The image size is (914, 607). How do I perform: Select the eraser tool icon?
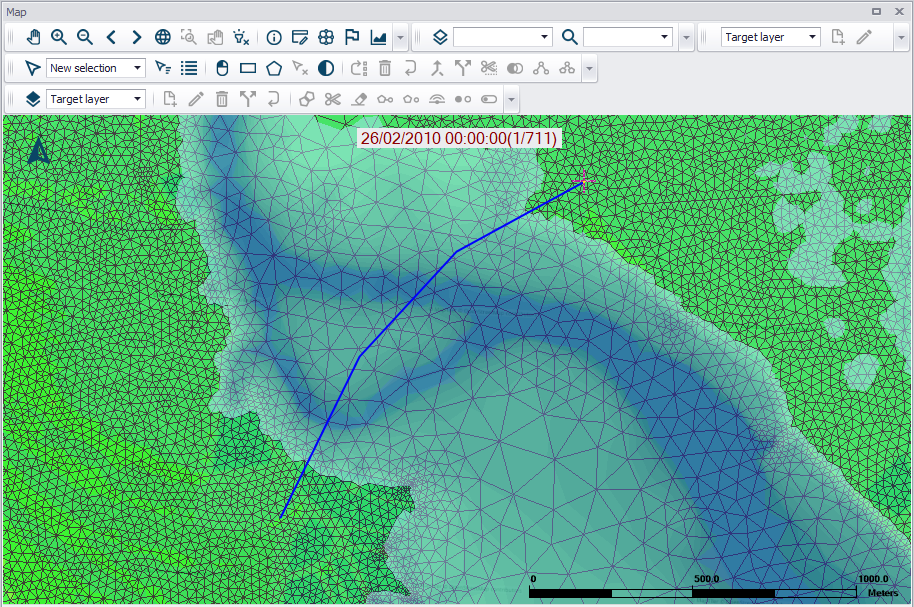[359, 99]
